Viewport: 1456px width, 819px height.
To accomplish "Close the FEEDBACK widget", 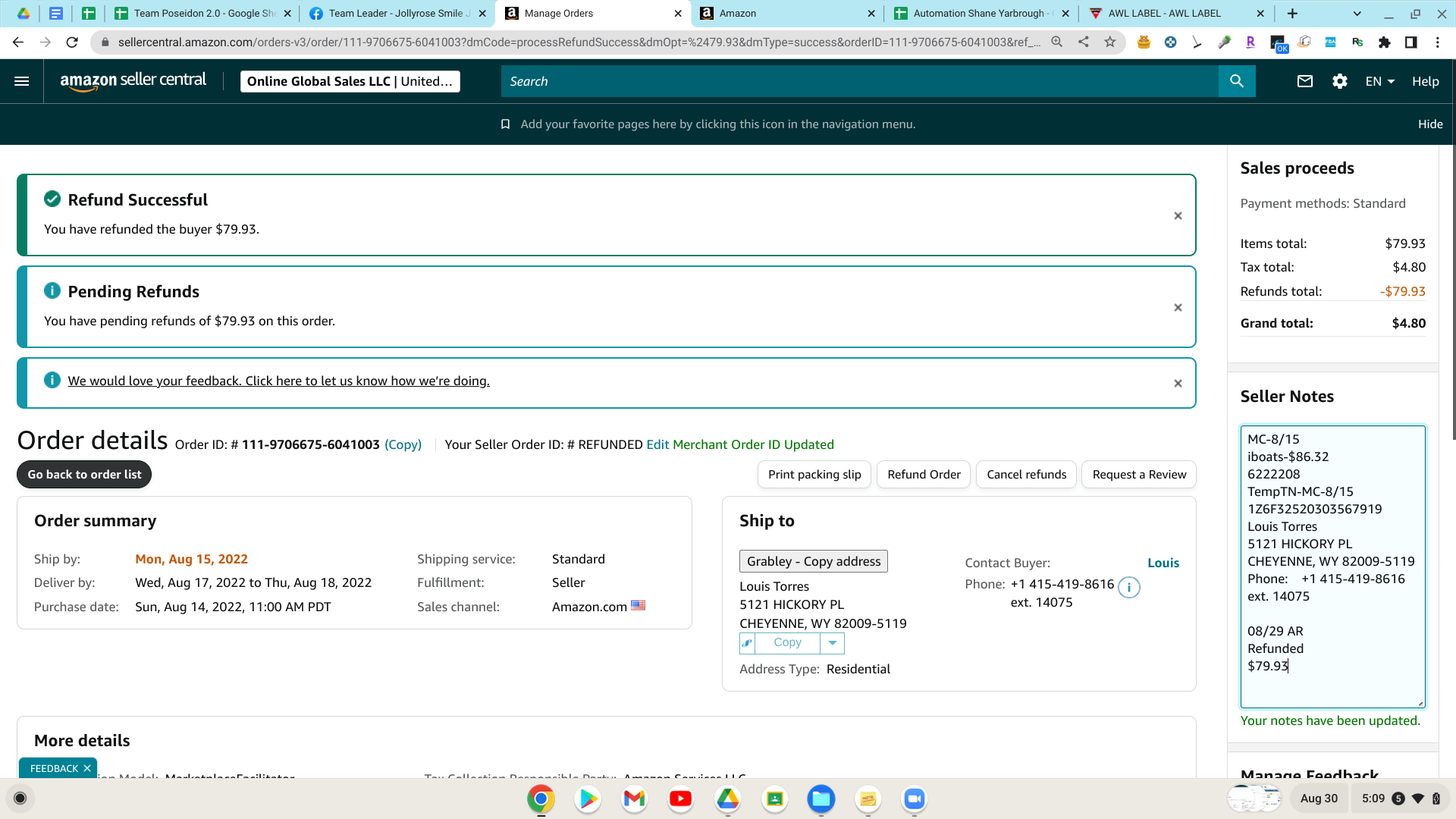I will tap(87, 768).
